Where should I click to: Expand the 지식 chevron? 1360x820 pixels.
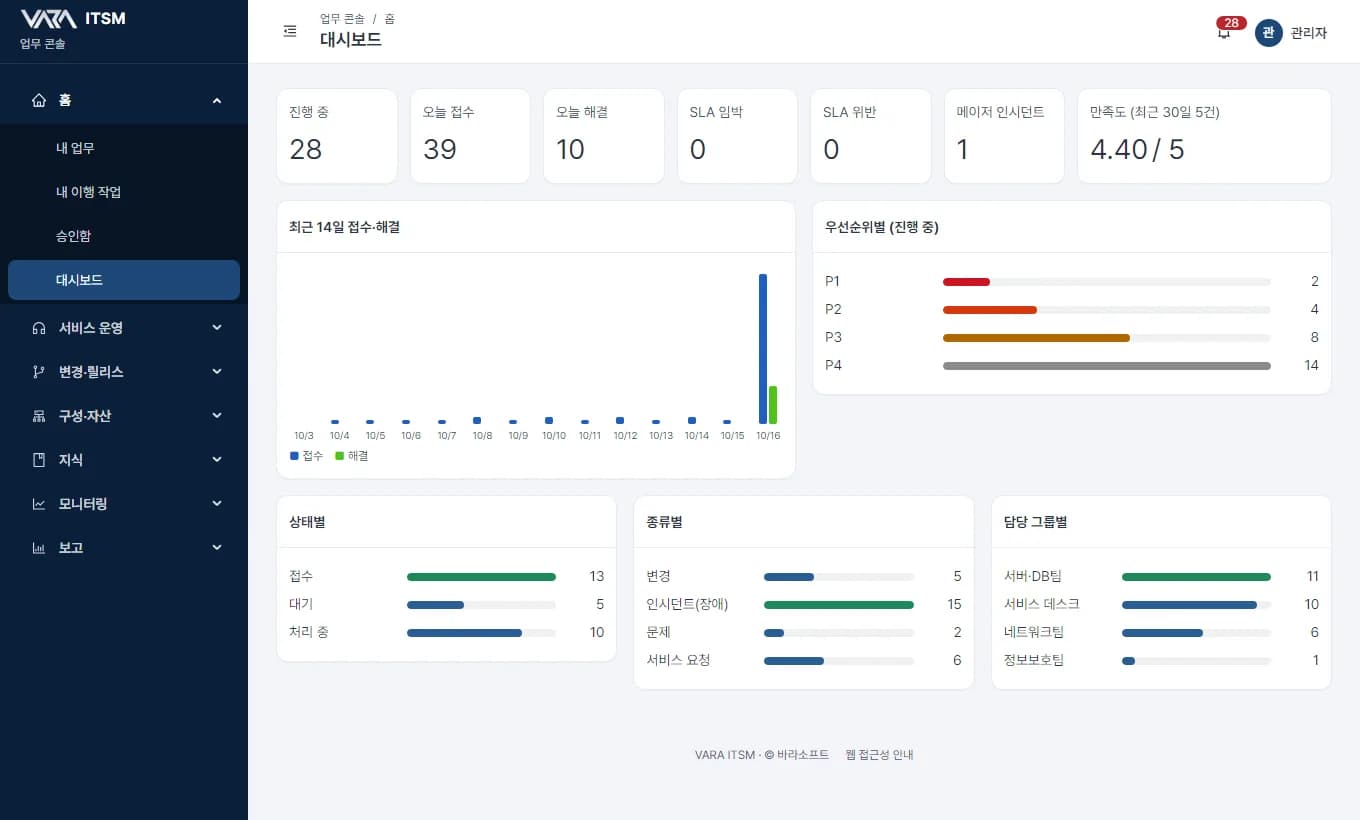click(217, 460)
